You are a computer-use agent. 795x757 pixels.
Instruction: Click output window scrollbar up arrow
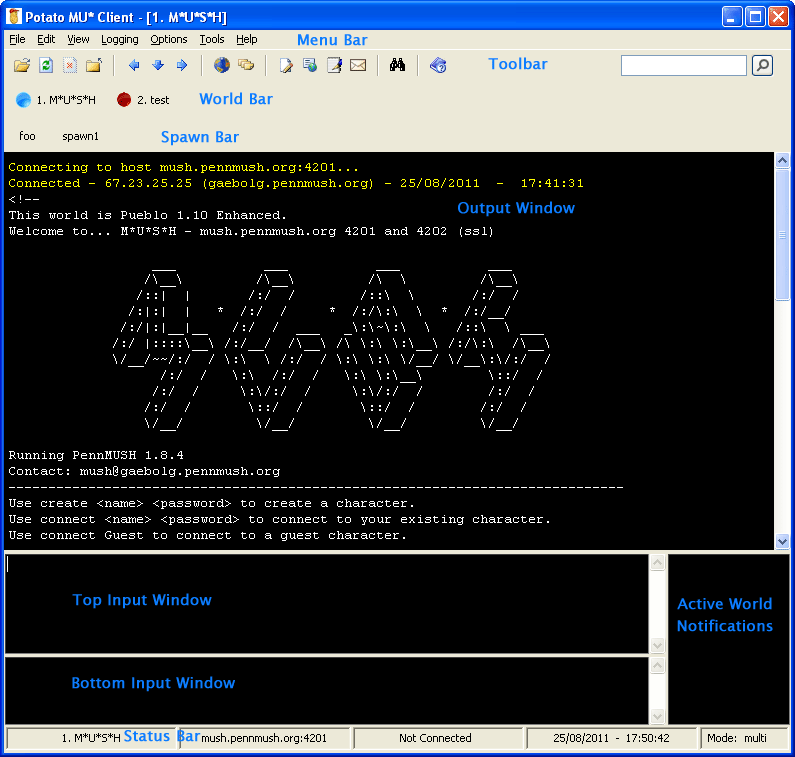(782, 161)
